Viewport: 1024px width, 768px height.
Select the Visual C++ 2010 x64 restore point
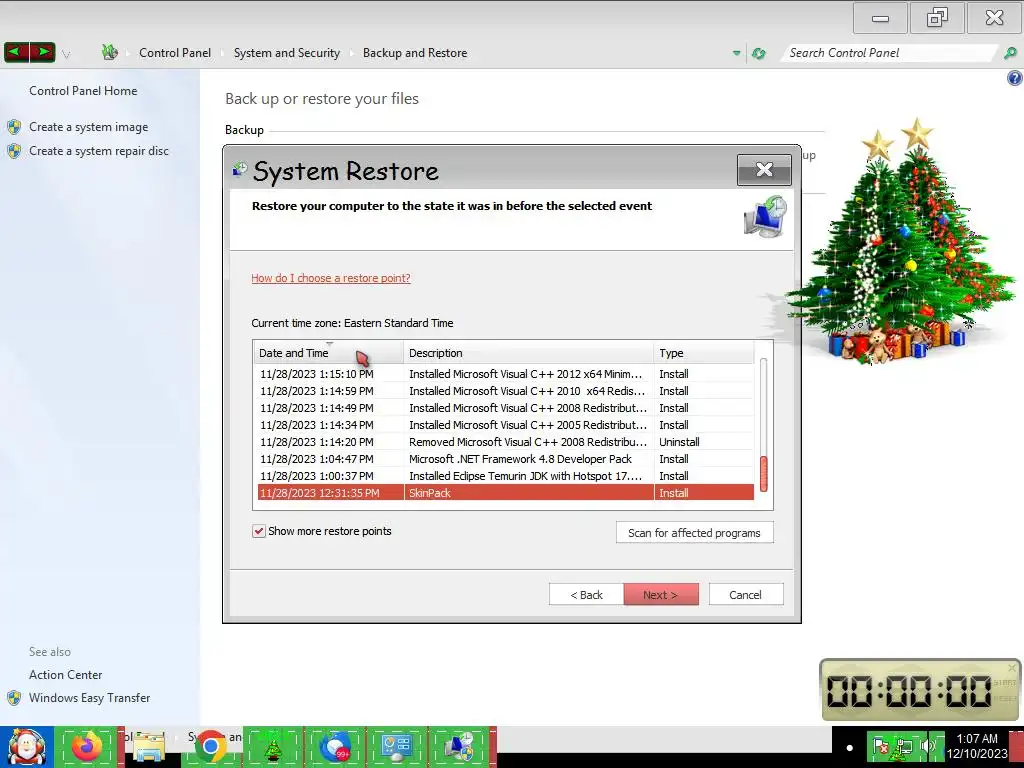tap(504, 391)
